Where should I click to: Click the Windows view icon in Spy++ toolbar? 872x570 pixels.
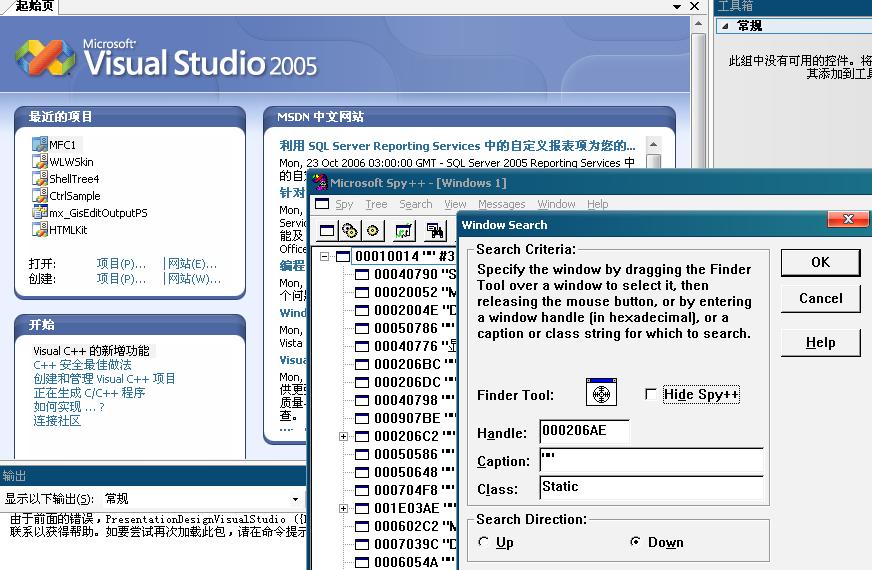[x=327, y=230]
